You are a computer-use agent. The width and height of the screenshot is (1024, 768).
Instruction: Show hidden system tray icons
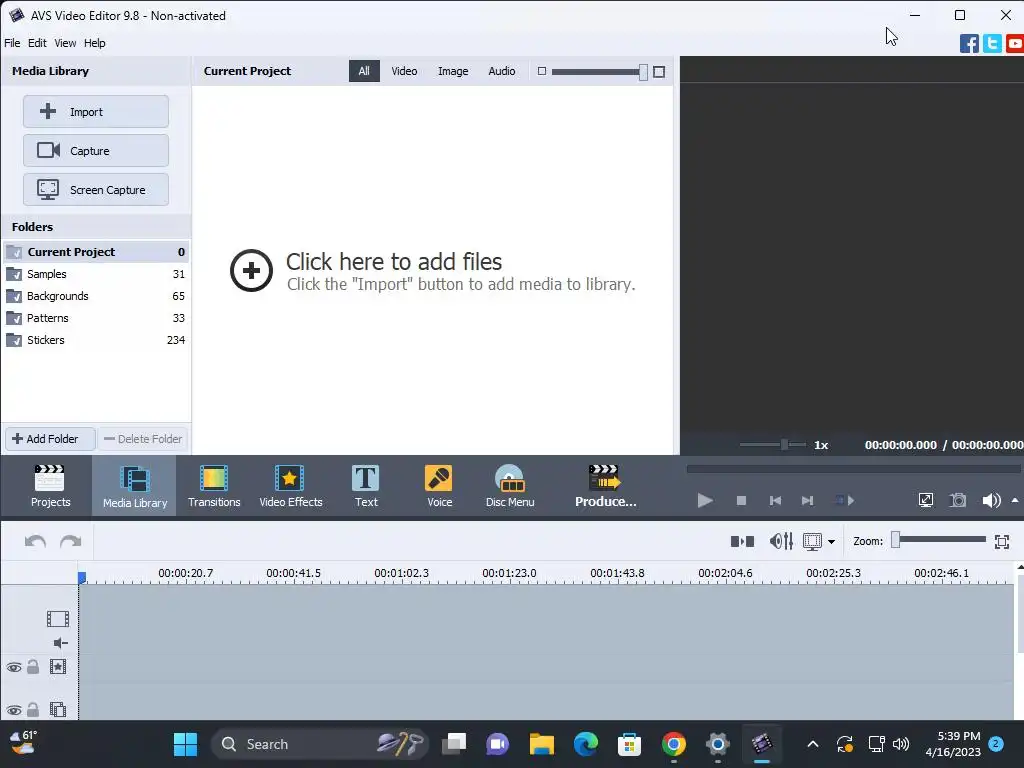coord(813,744)
